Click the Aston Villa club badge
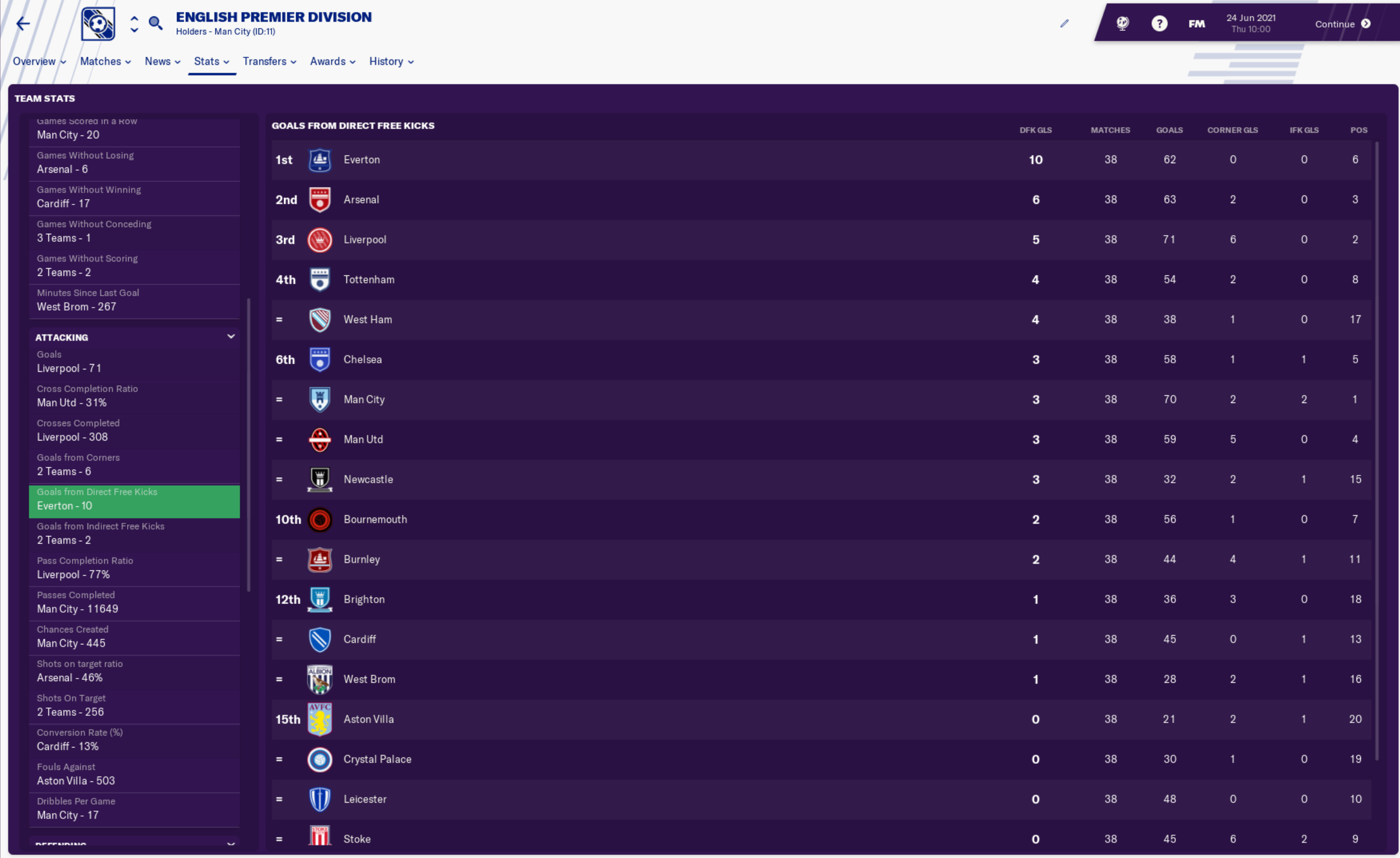1400x858 pixels. pos(319,719)
